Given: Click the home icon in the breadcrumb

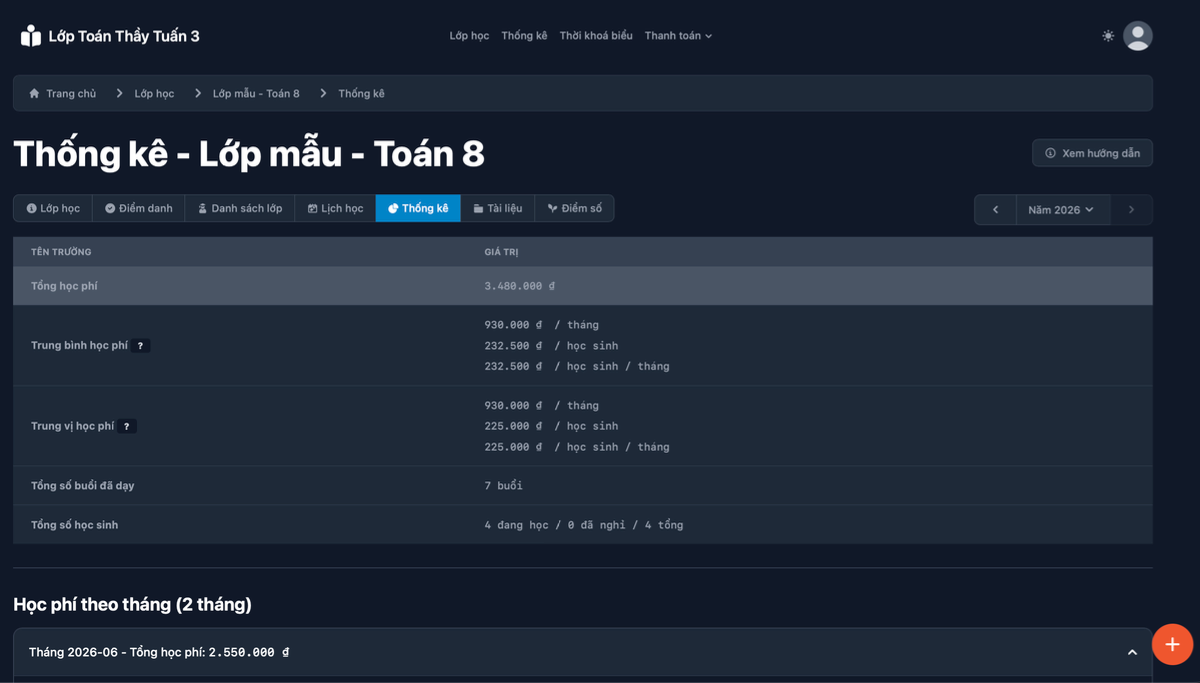Looking at the screenshot, I should [x=34, y=93].
